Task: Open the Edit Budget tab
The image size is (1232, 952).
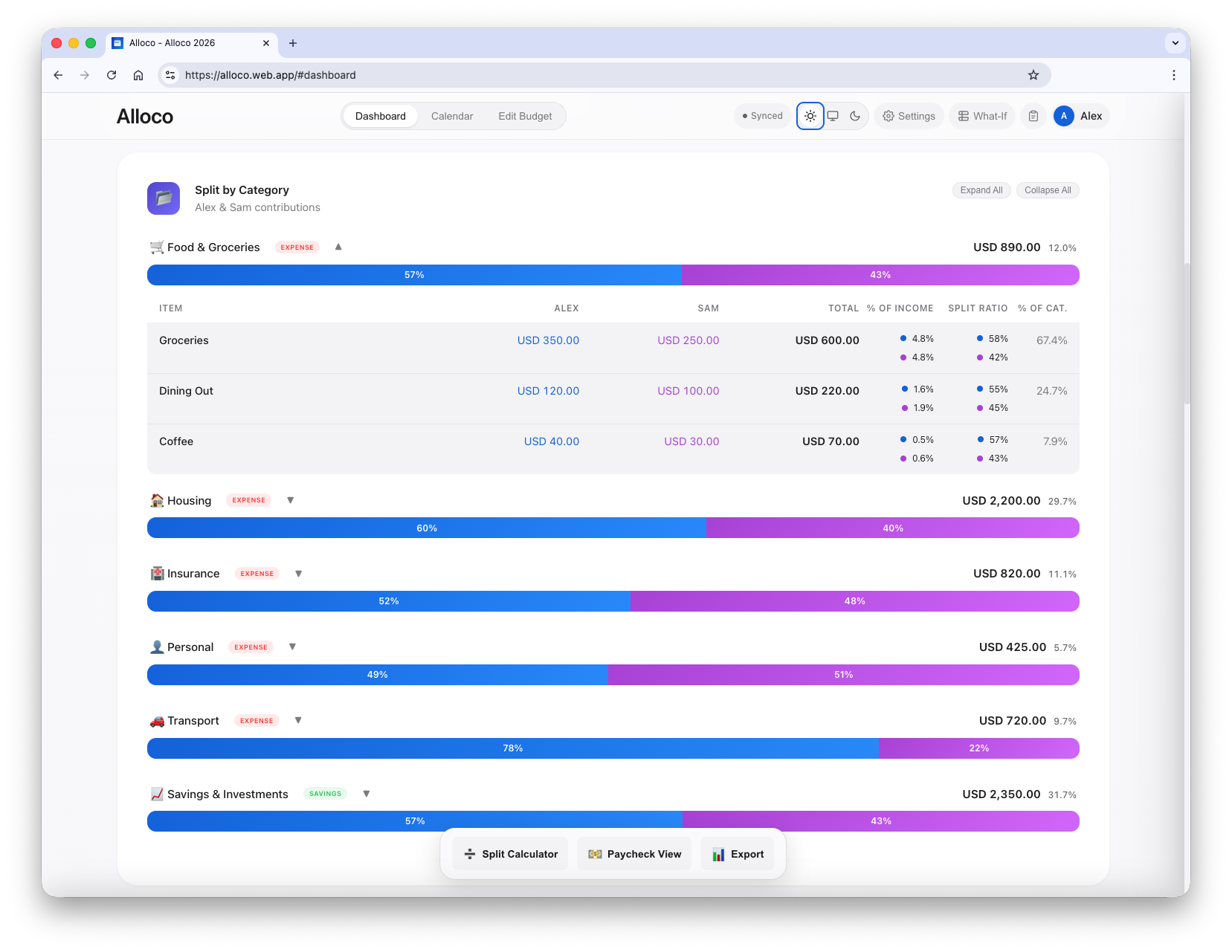Action: [x=525, y=116]
